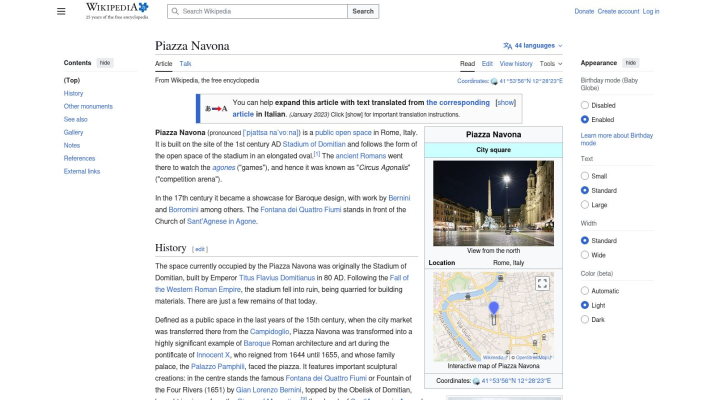Open Titus Flavius Domitianus link
Image resolution: width=720 pixels, height=400 pixels.
pyautogui.click(x=277, y=278)
